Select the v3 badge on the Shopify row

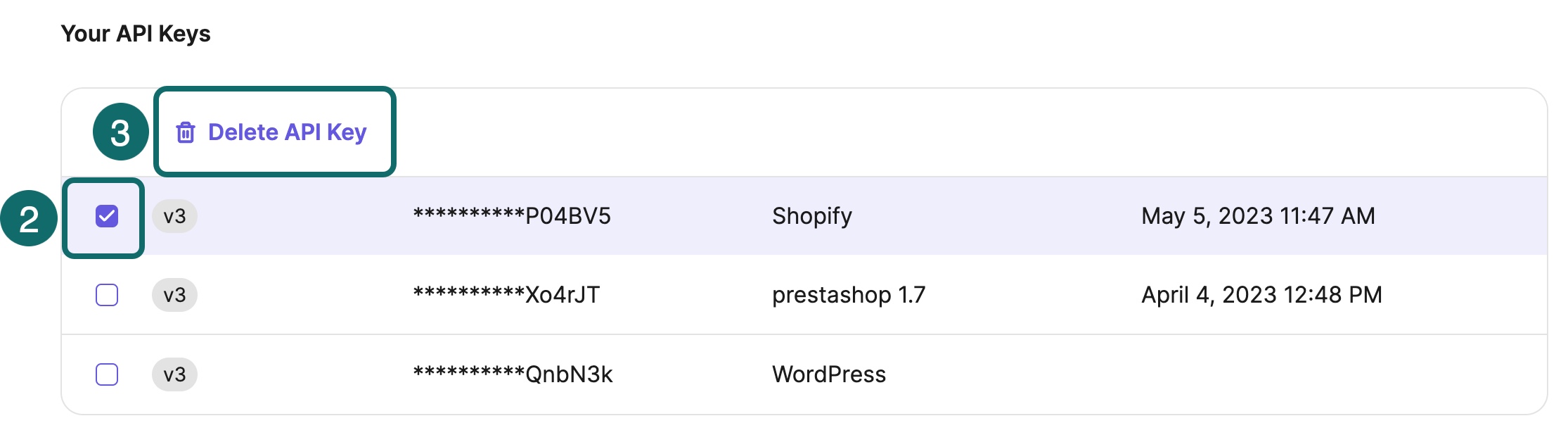tap(174, 216)
